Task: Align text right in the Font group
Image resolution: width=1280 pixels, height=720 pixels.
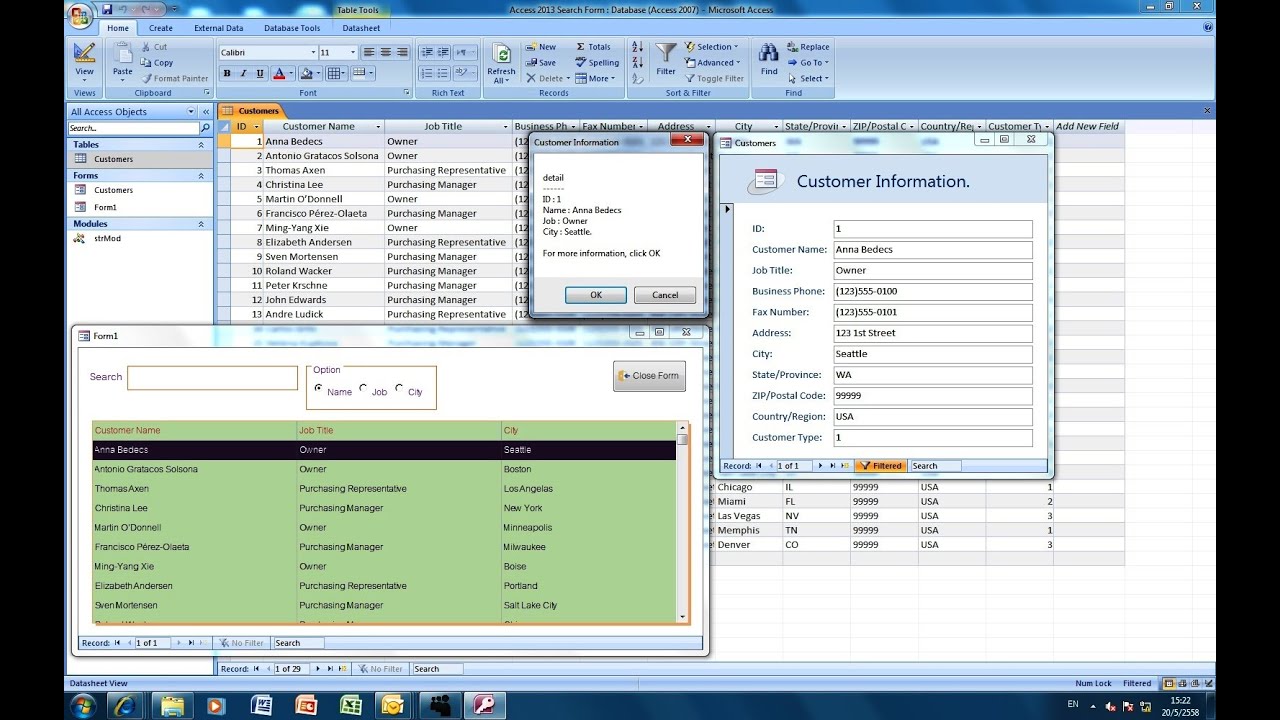Action: (x=403, y=52)
